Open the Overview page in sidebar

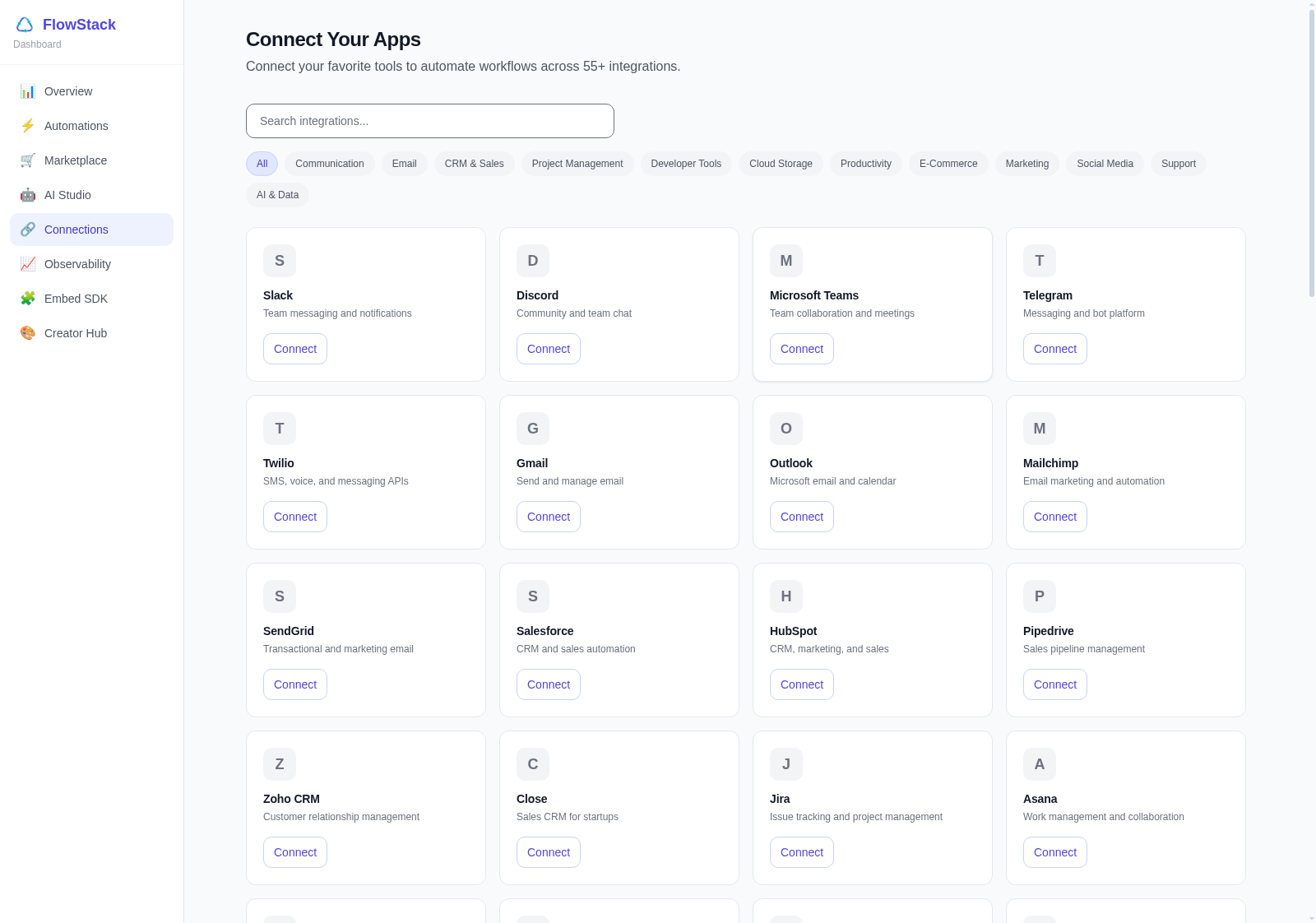[x=91, y=91]
